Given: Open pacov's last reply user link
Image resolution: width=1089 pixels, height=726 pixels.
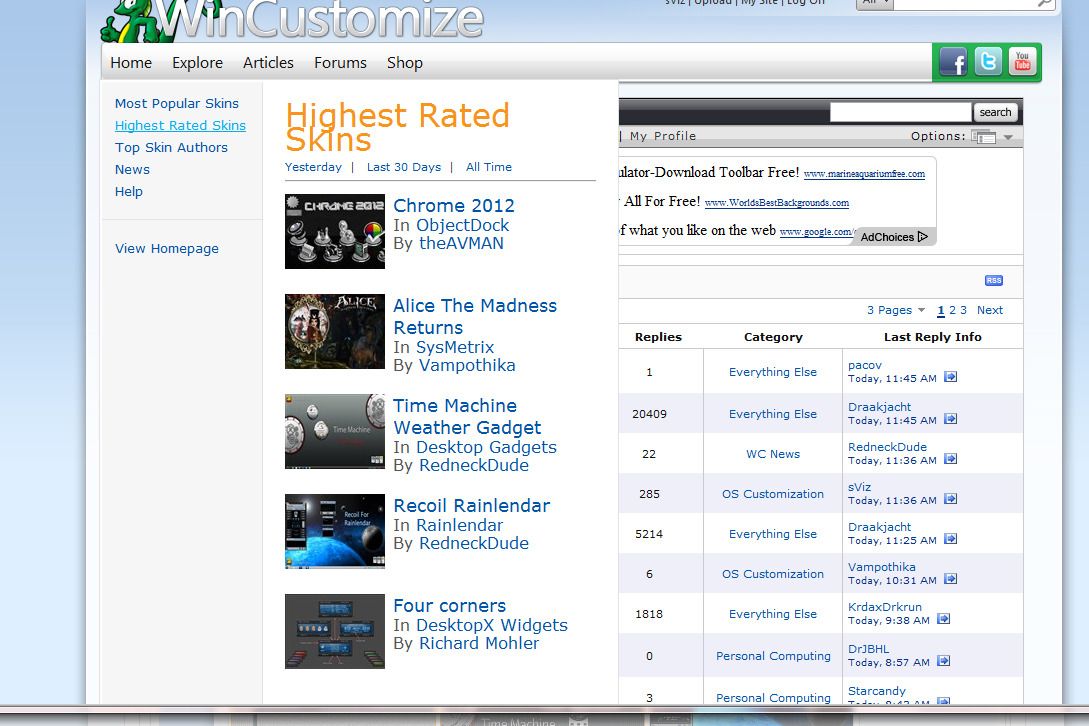Looking at the screenshot, I should (865, 365).
